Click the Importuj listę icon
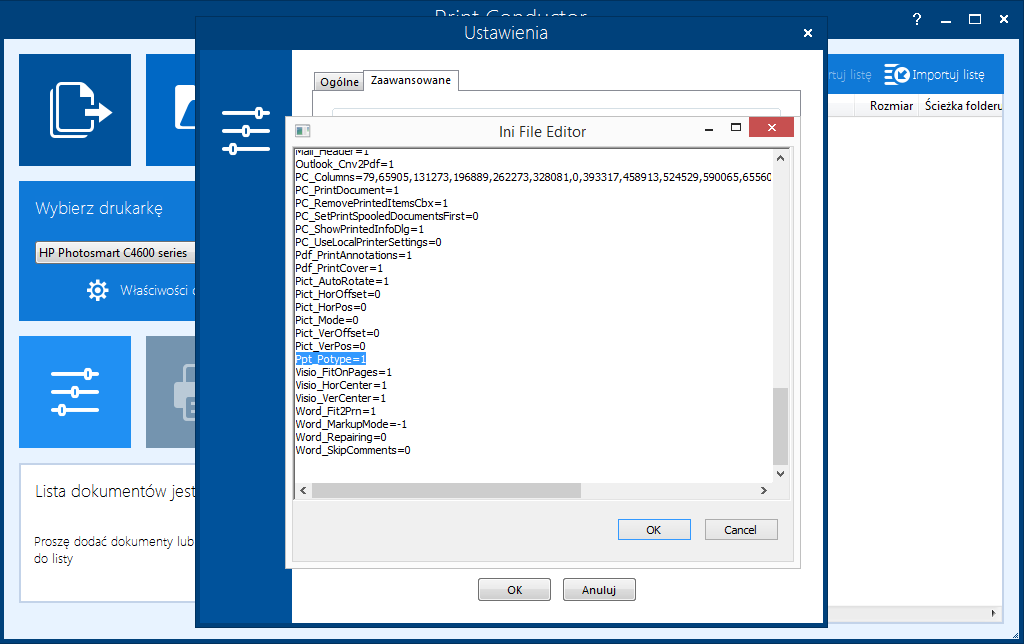Viewport: 1024px width, 644px height. (x=897, y=74)
